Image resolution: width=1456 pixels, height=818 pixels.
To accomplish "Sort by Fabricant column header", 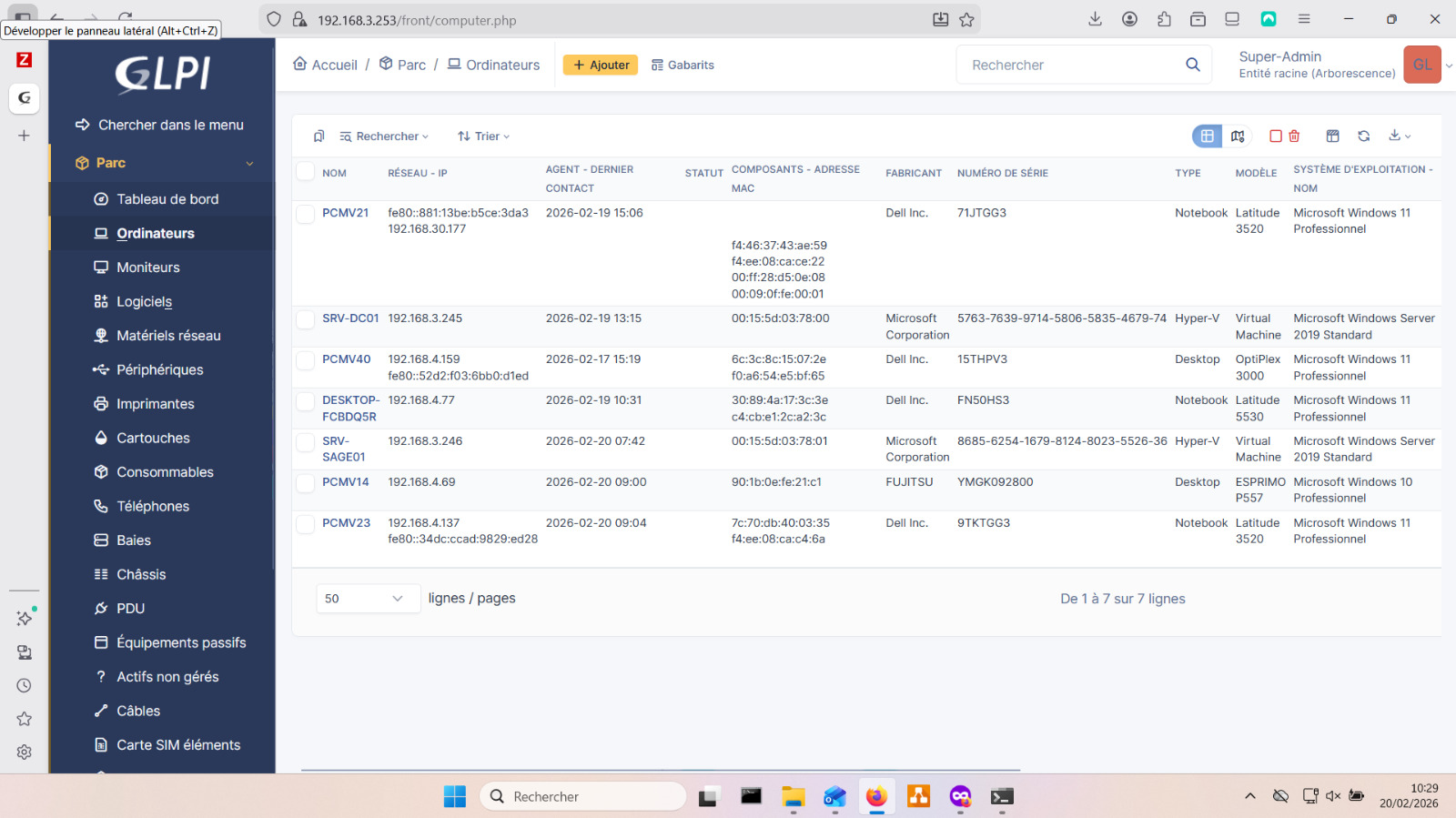I will (x=914, y=173).
